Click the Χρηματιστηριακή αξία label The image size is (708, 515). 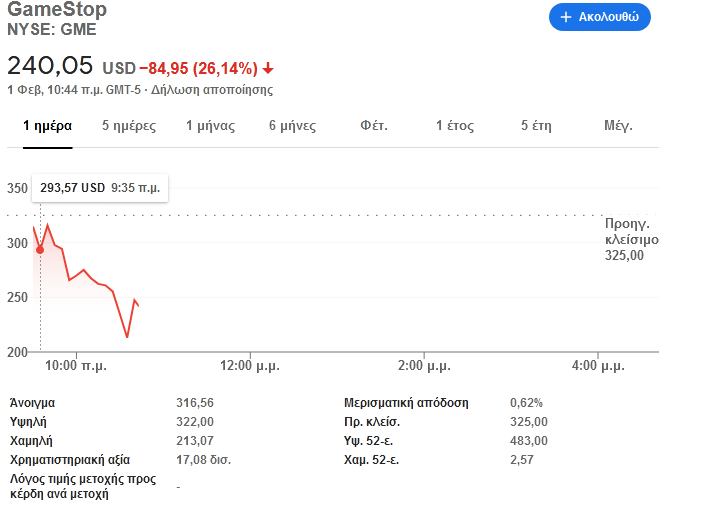[x=70, y=460]
